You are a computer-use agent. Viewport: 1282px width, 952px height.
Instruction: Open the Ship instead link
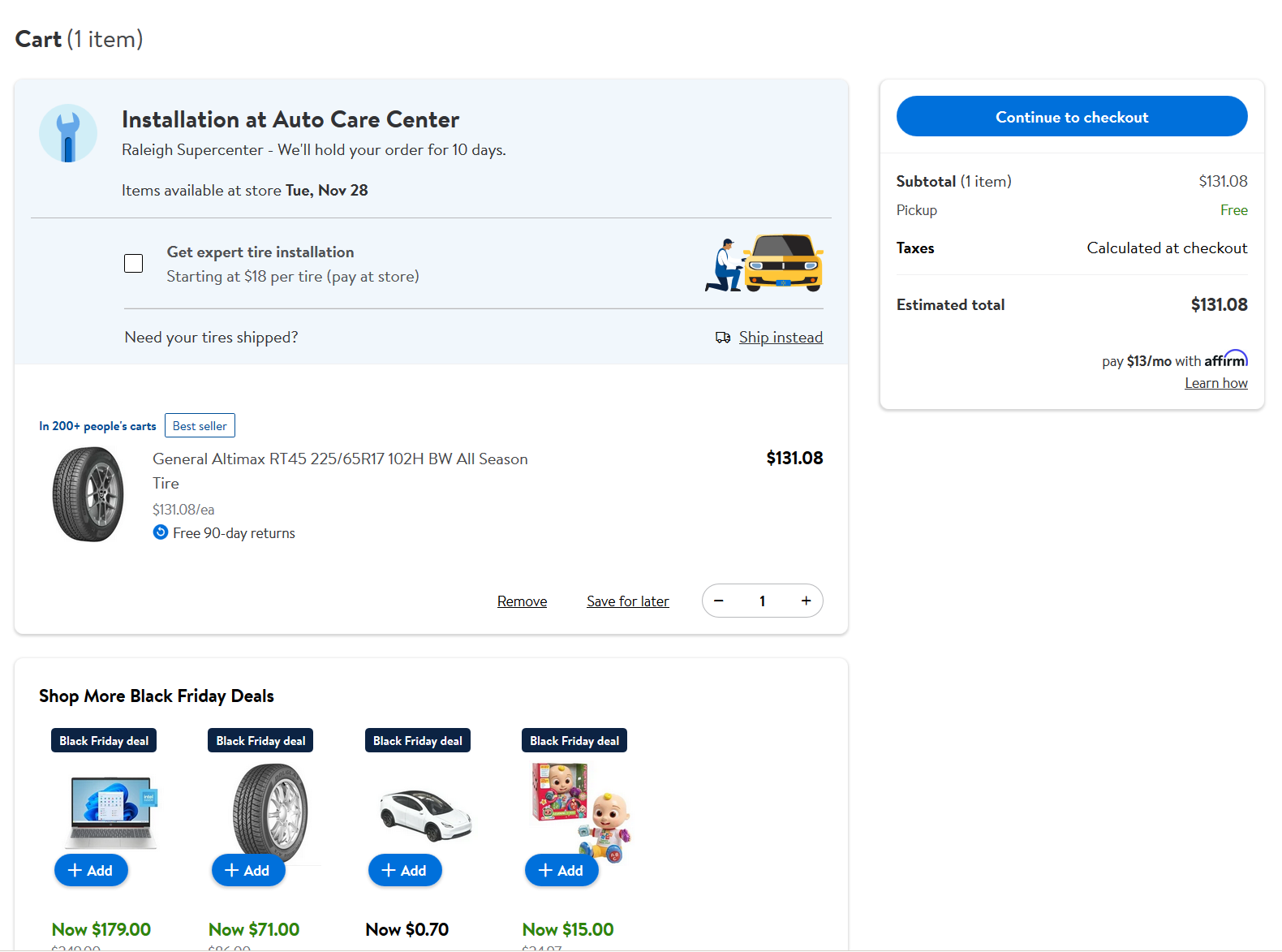(781, 338)
